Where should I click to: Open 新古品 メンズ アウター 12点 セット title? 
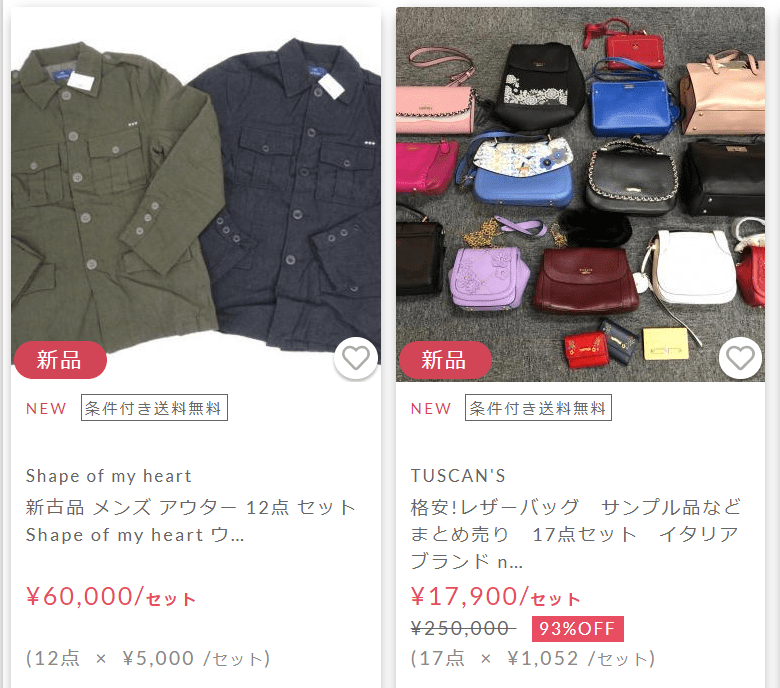pyautogui.click(x=191, y=521)
